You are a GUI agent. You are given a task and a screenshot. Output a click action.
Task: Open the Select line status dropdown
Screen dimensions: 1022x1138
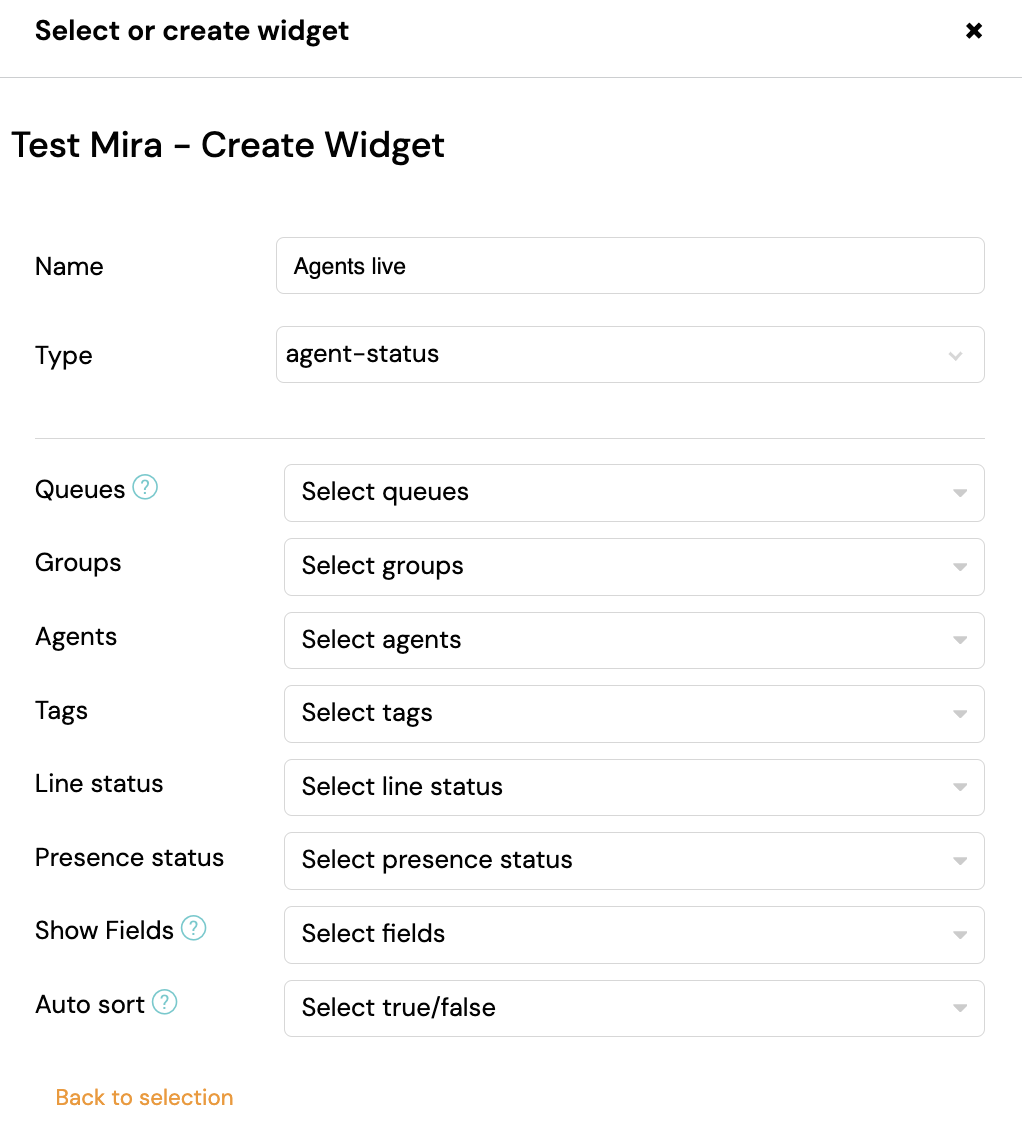[634, 787]
